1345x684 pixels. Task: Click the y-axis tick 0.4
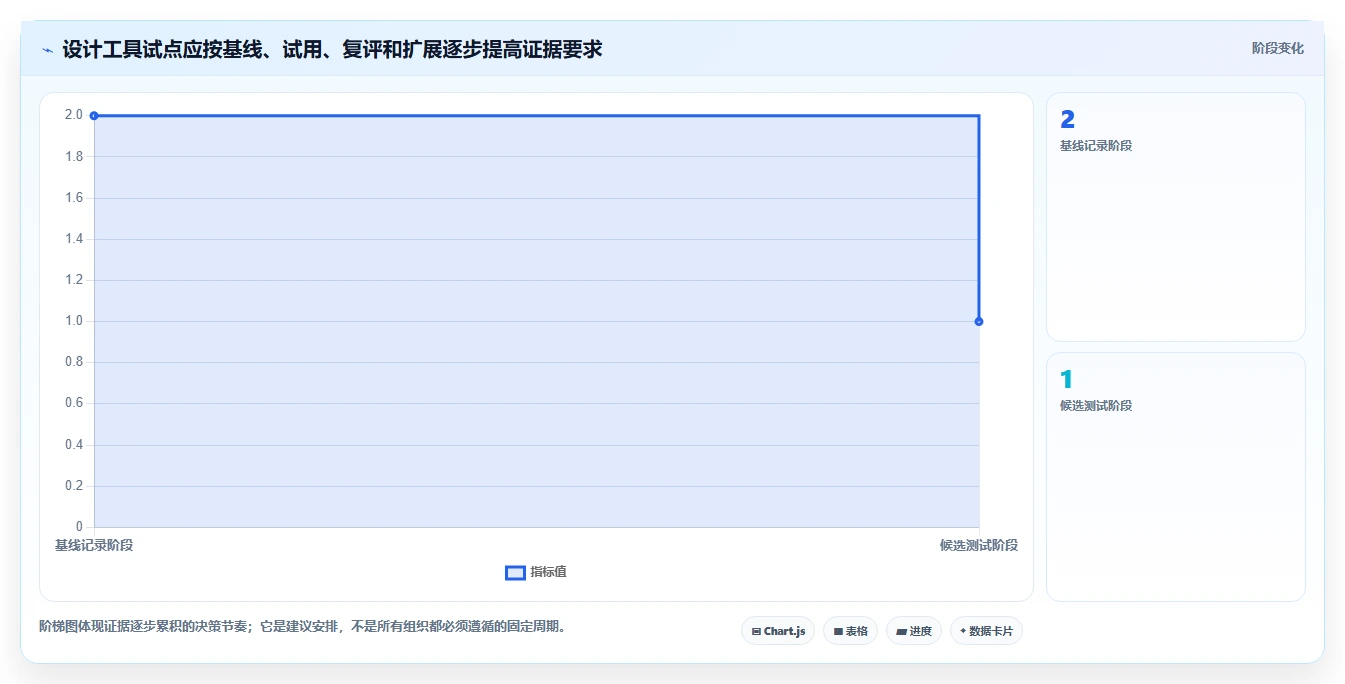pyautogui.click(x=74, y=445)
